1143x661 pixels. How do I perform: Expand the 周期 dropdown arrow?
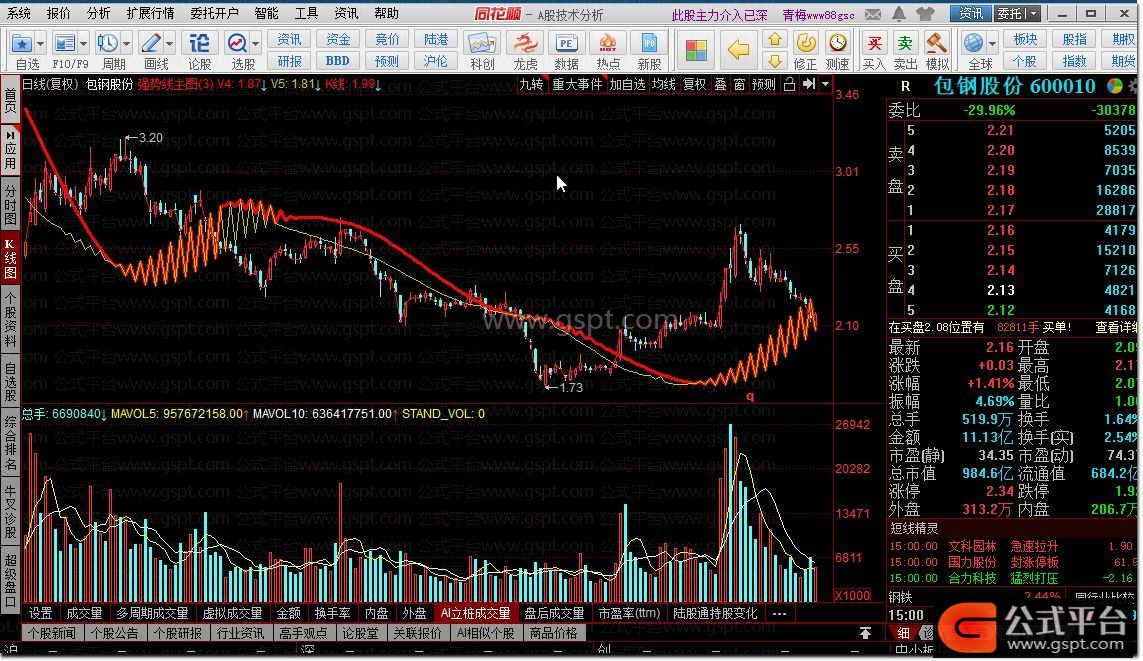pos(126,44)
